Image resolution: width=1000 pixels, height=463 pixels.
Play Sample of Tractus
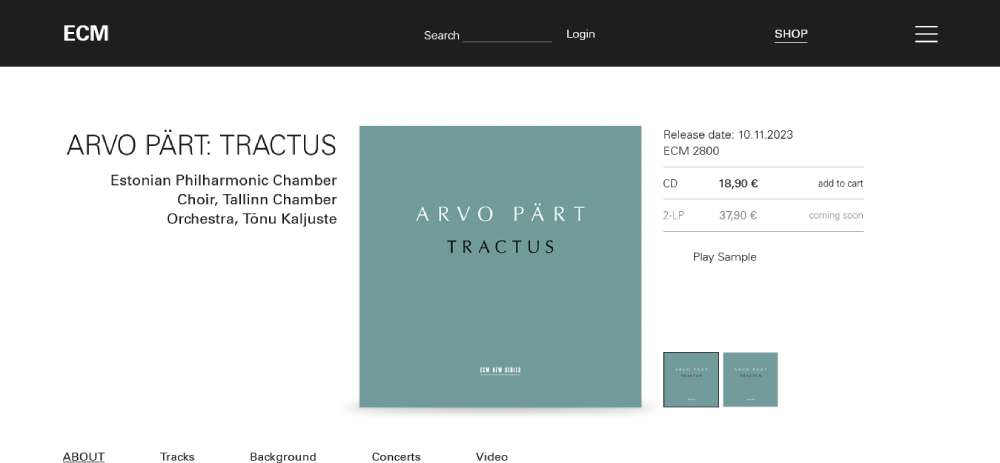pyautogui.click(x=724, y=257)
